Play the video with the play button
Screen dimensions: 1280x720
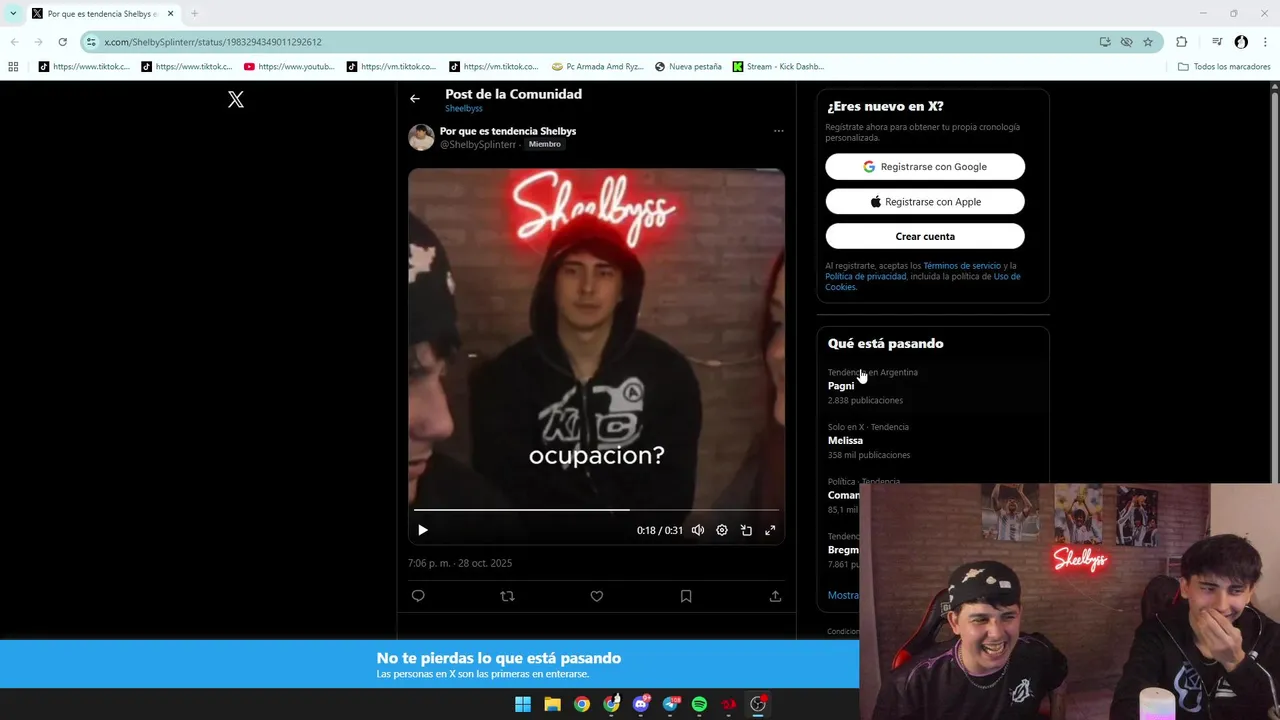pyautogui.click(x=422, y=530)
